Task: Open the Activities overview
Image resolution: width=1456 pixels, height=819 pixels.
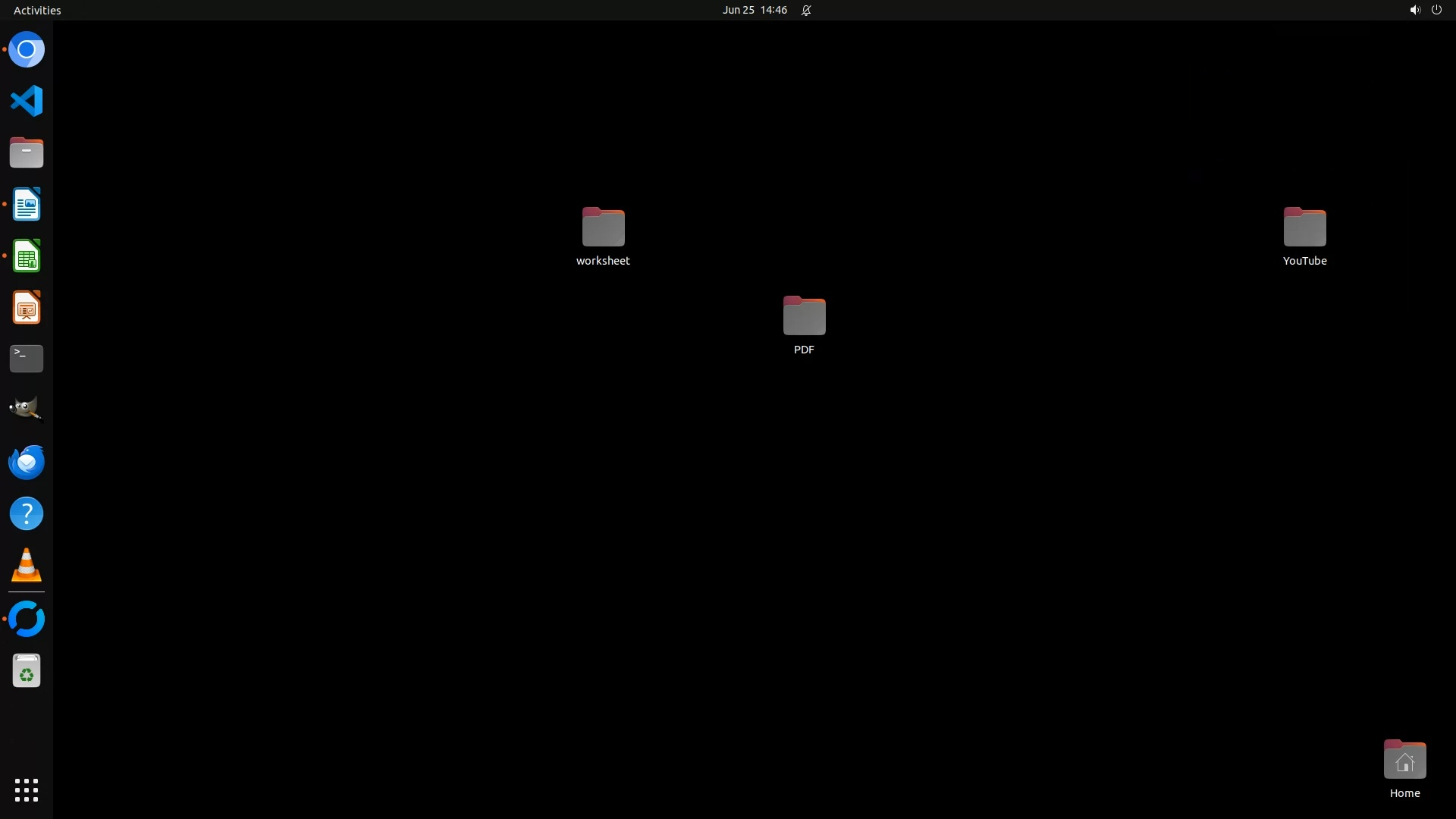Action: pos(37,10)
